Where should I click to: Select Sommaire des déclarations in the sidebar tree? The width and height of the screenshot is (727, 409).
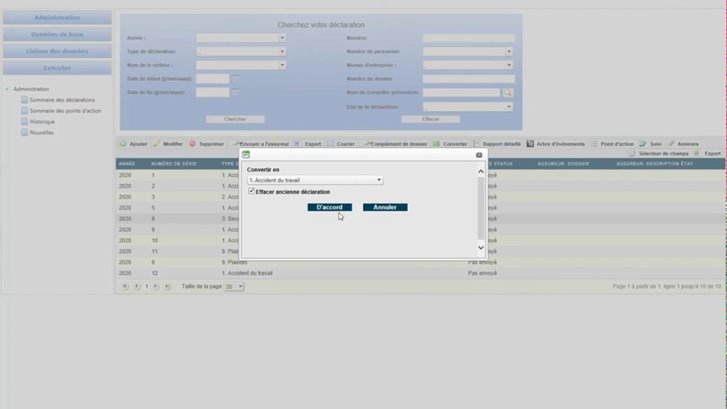coord(63,100)
